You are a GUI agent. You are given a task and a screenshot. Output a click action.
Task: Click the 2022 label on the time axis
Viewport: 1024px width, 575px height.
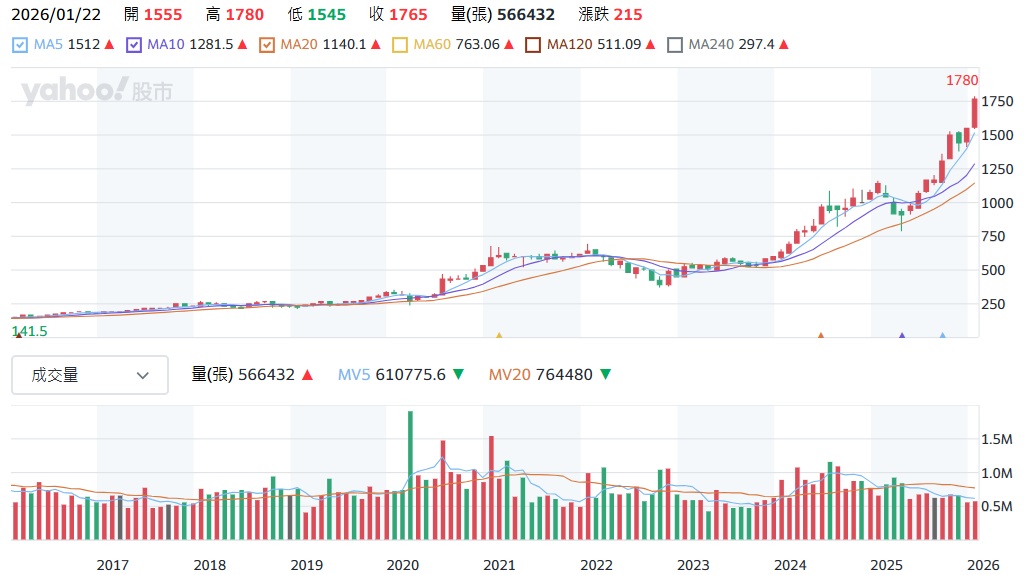(x=596, y=565)
